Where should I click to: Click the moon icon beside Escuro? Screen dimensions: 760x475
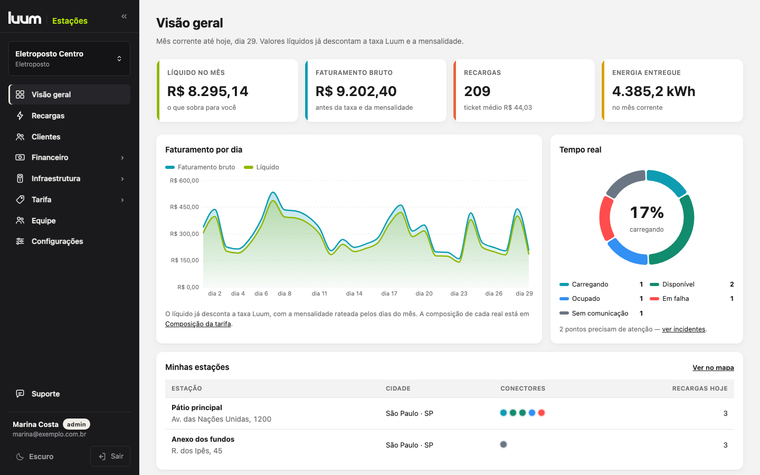pos(20,457)
